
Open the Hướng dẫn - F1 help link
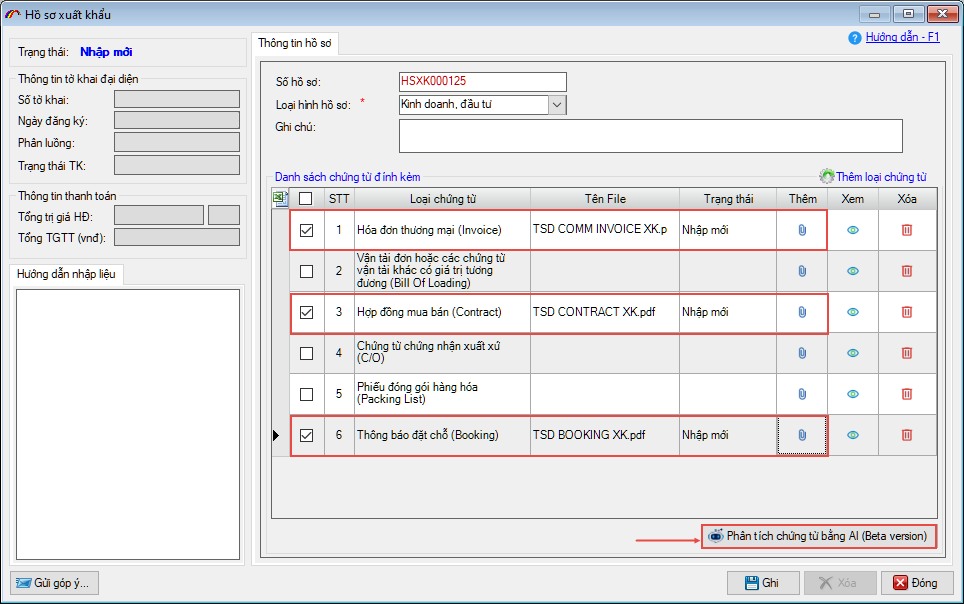click(x=902, y=37)
